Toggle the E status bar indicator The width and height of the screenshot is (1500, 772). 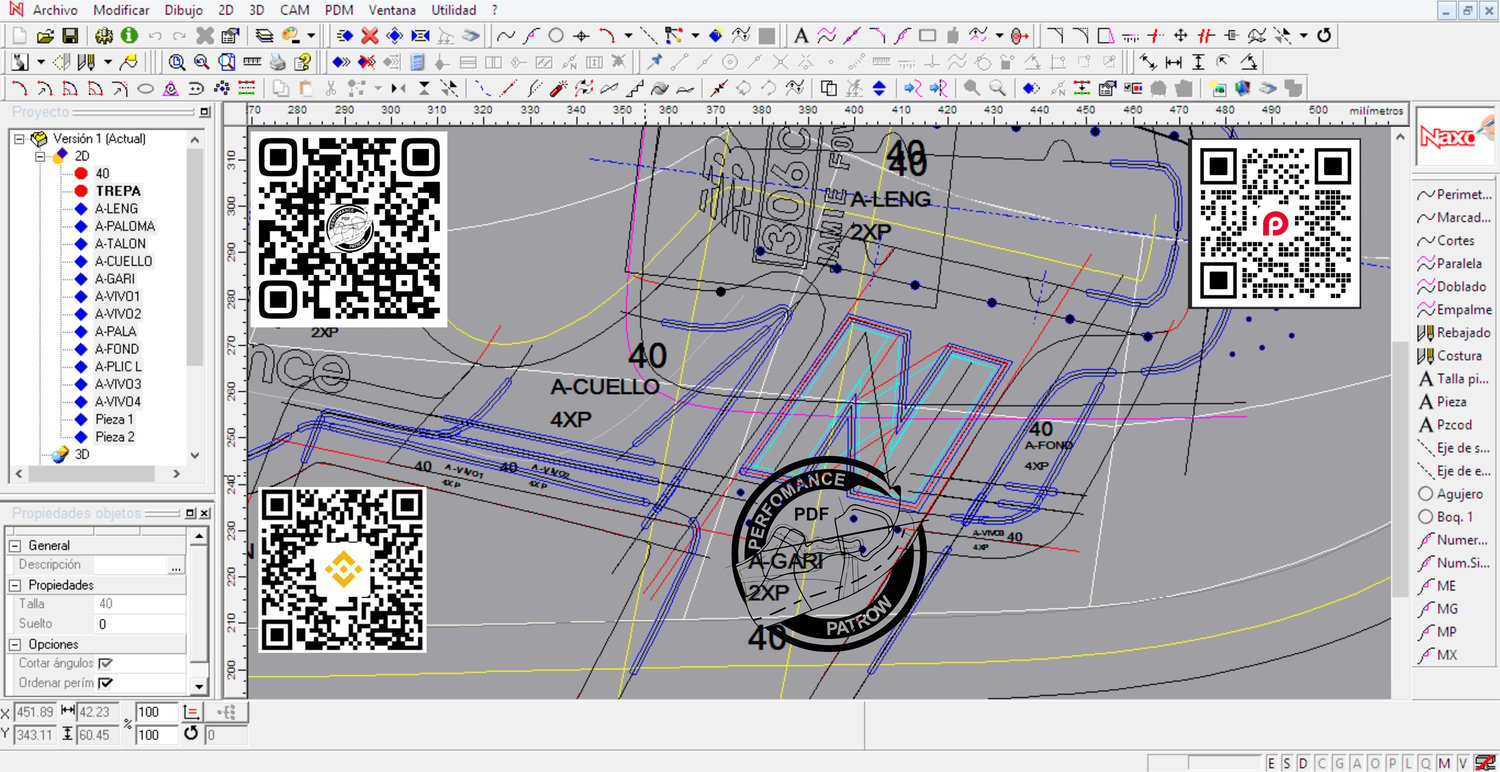coord(1271,763)
